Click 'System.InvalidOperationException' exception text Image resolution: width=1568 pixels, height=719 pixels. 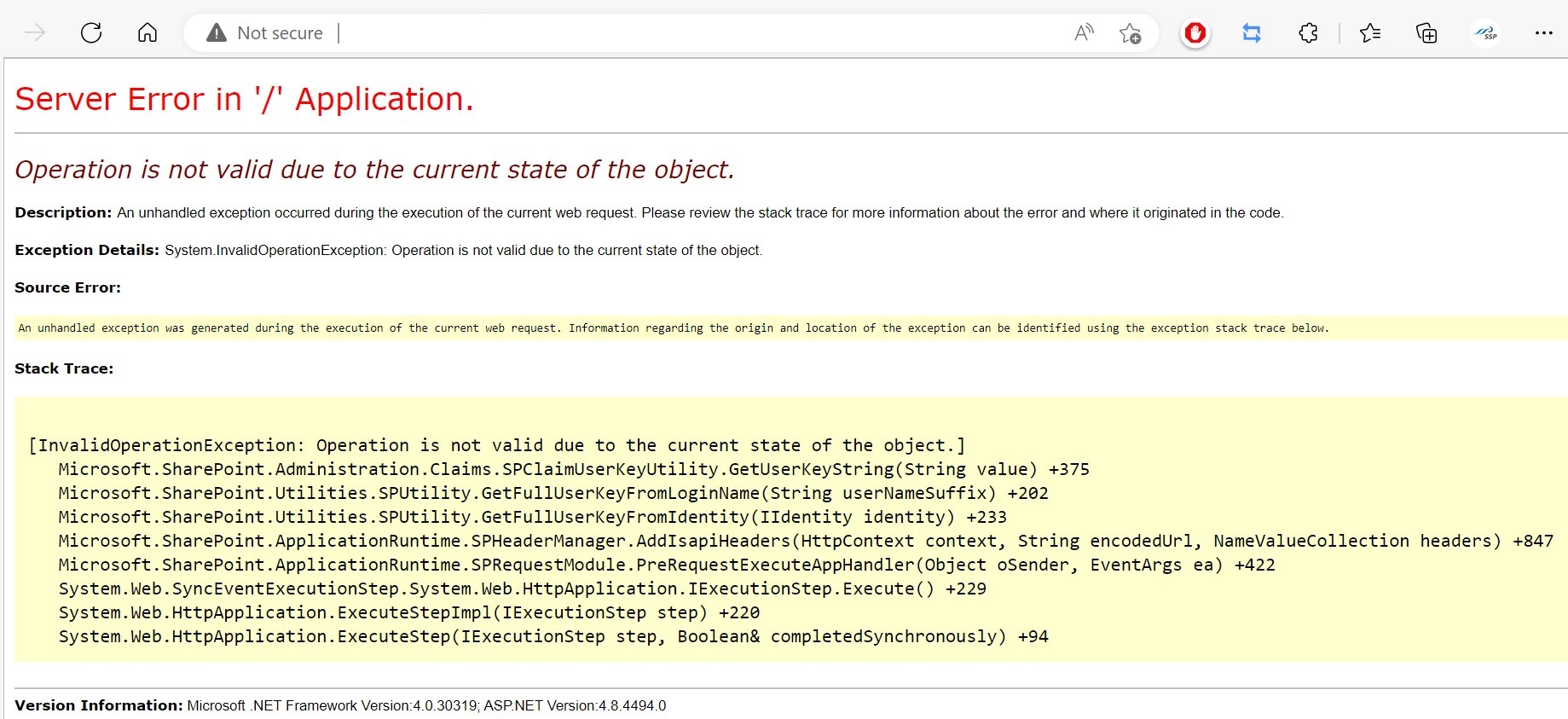[x=275, y=250]
